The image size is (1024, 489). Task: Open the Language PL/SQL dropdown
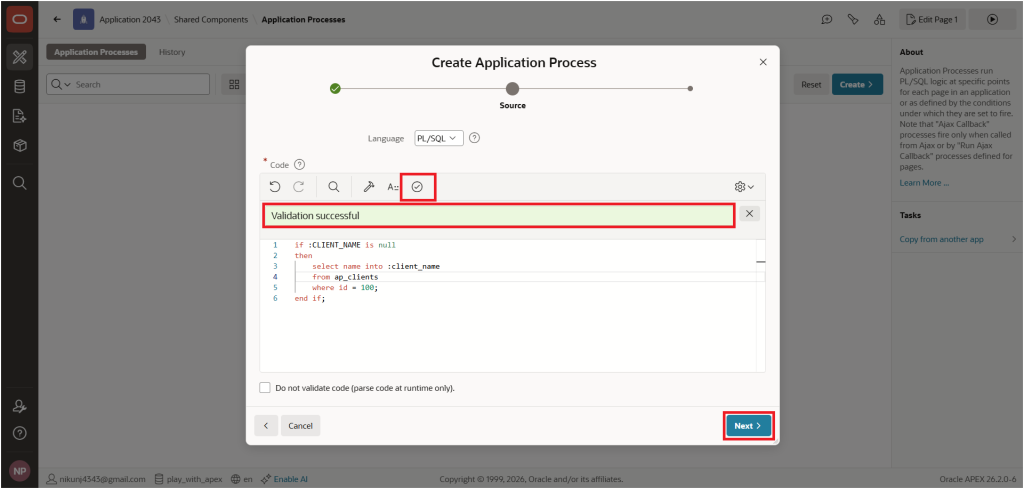439,138
